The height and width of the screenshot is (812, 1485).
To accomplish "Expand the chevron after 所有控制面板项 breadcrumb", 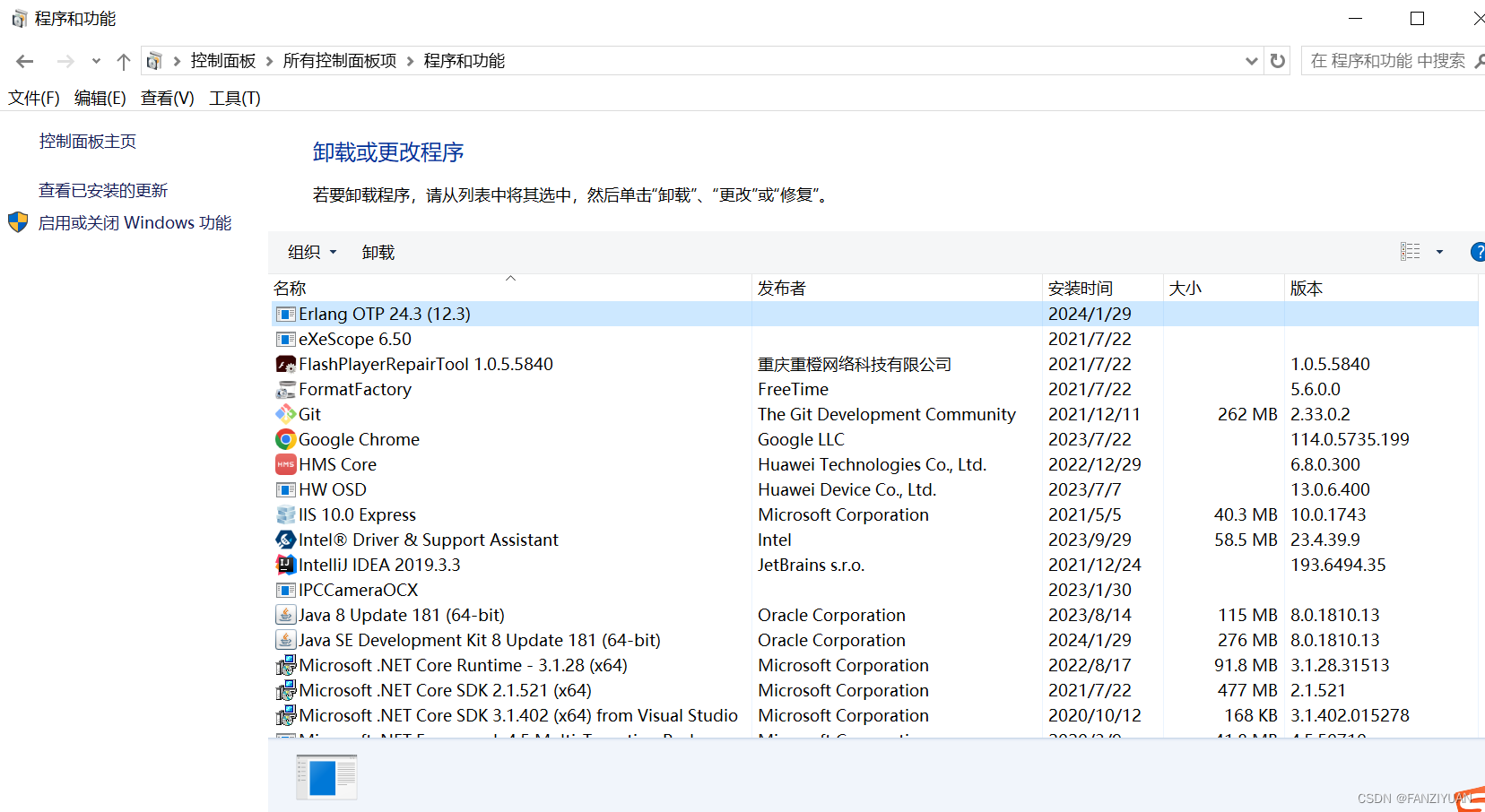I will (410, 61).
